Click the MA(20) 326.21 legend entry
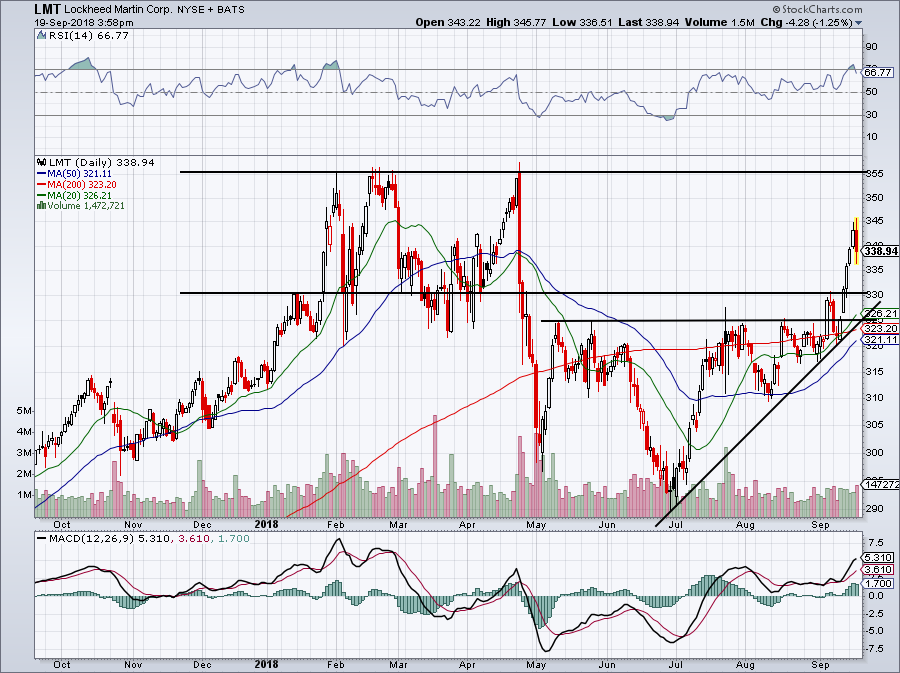 pos(80,196)
